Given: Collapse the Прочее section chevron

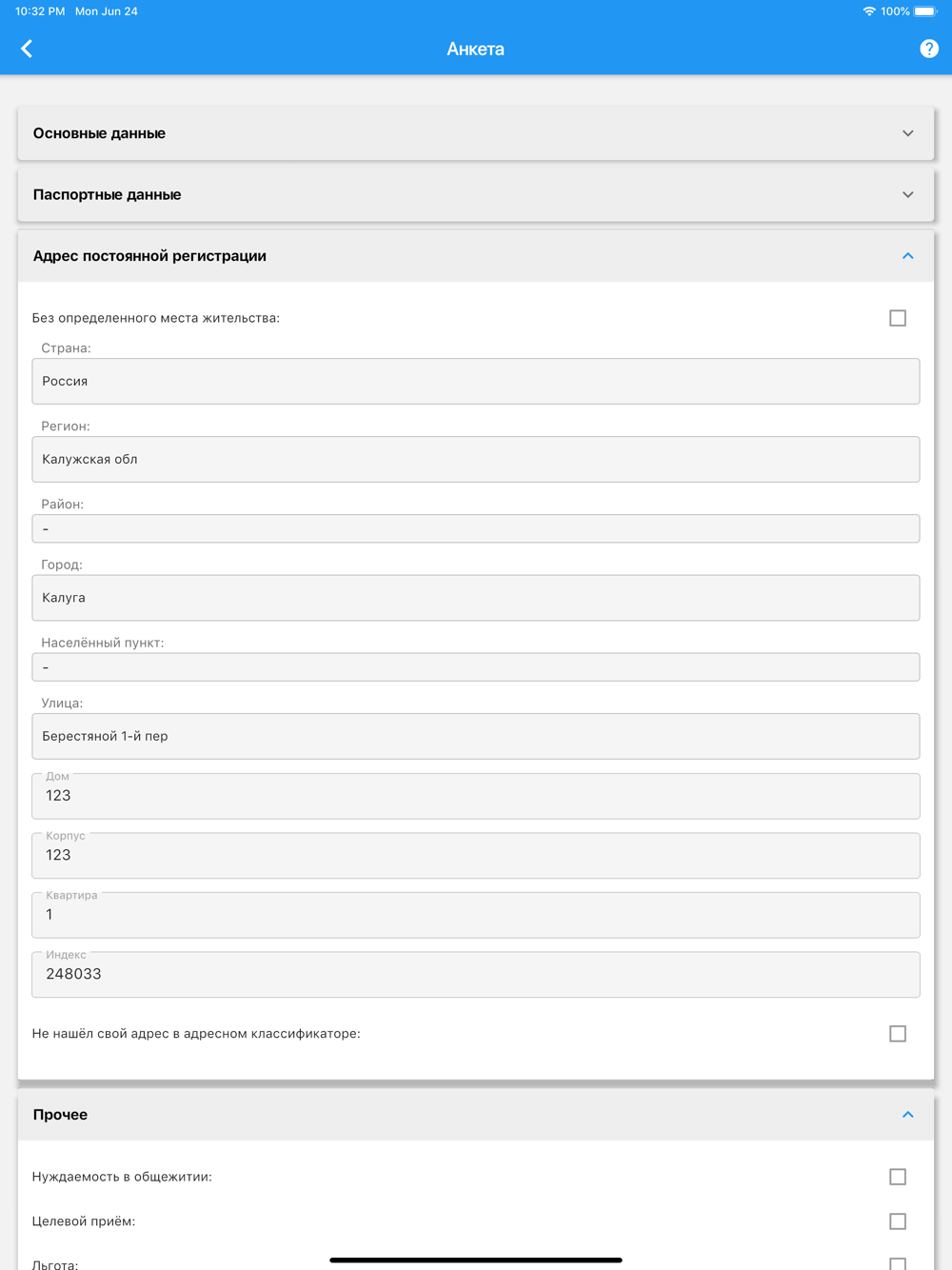Looking at the screenshot, I should [908, 1115].
